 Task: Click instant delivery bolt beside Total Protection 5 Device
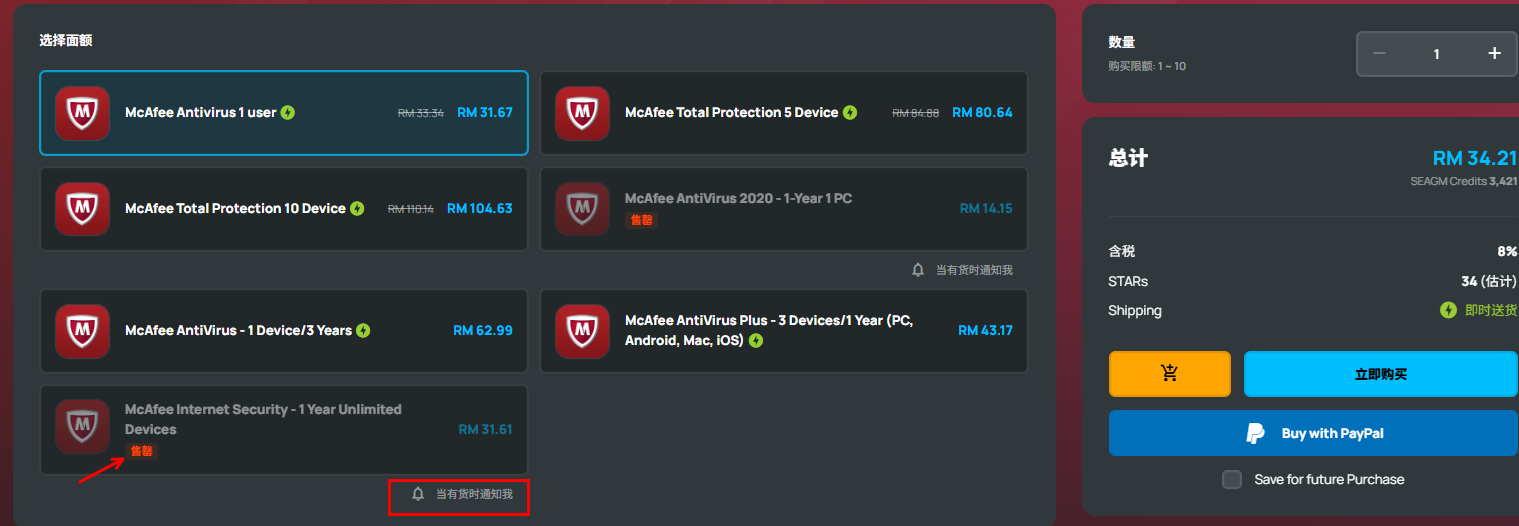[x=850, y=113]
